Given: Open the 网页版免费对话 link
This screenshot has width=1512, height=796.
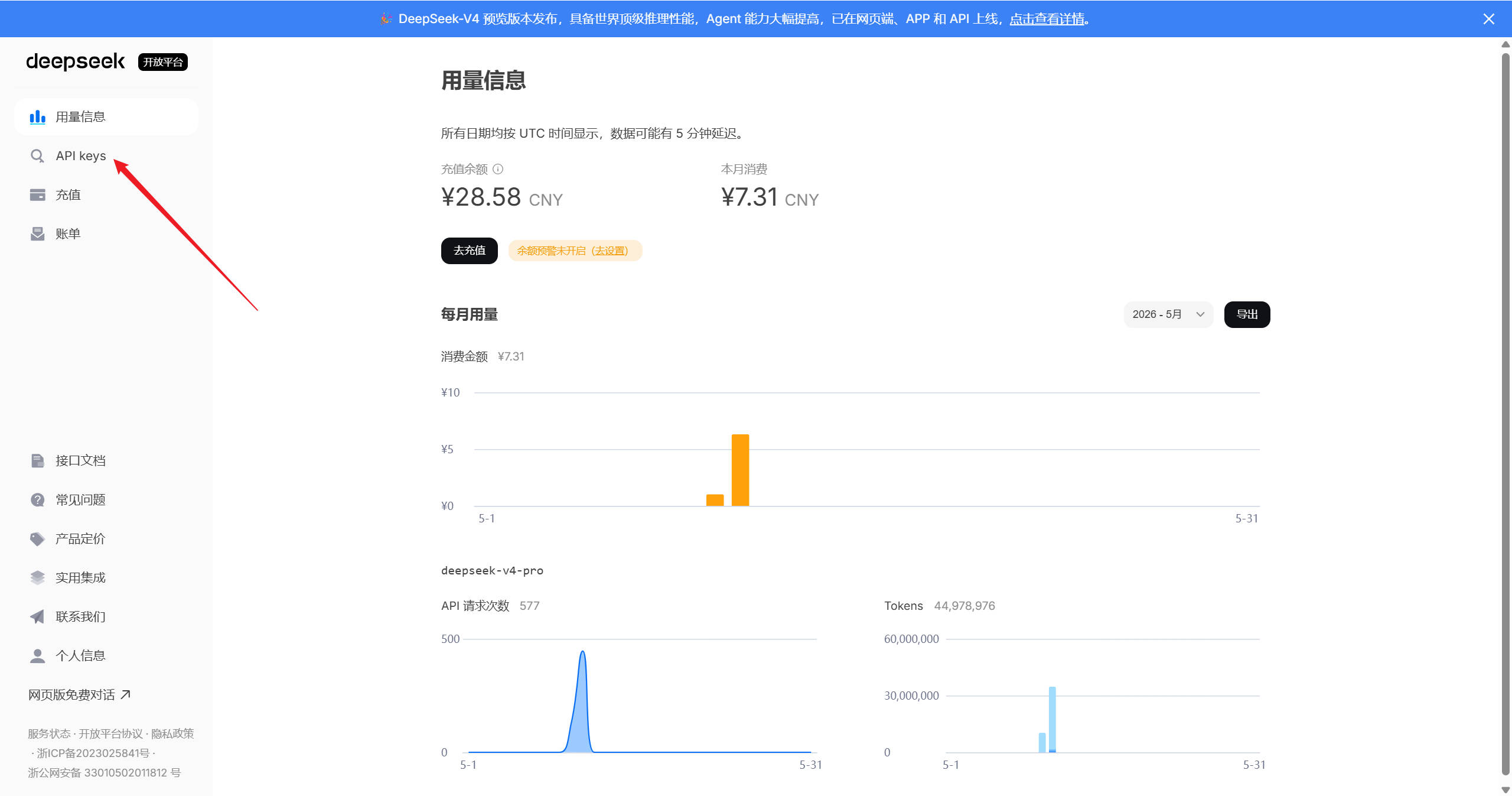Looking at the screenshot, I should 79,694.
